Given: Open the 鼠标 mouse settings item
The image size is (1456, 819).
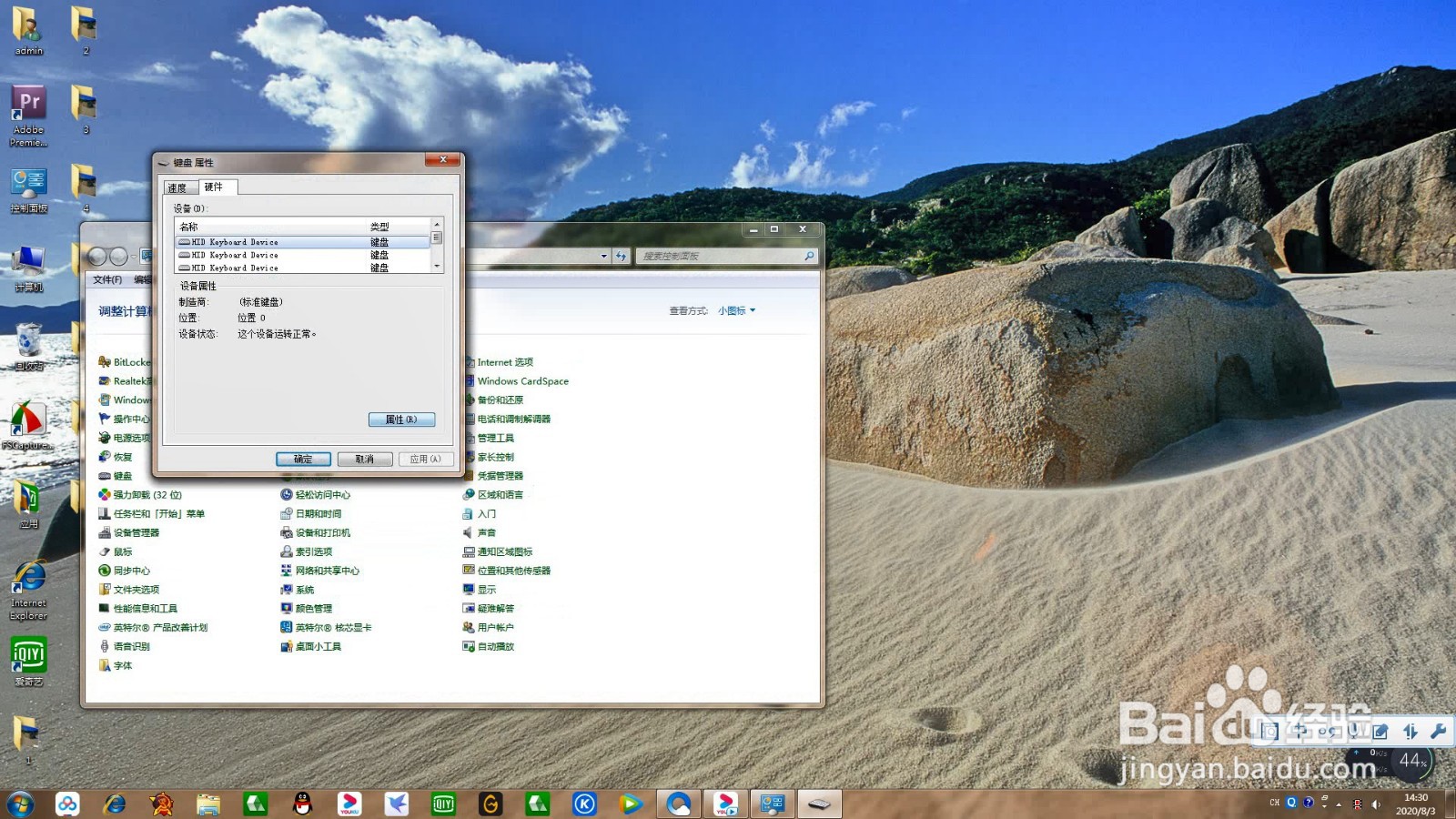Looking at the screenshot, I should click(x=116, y=551).
